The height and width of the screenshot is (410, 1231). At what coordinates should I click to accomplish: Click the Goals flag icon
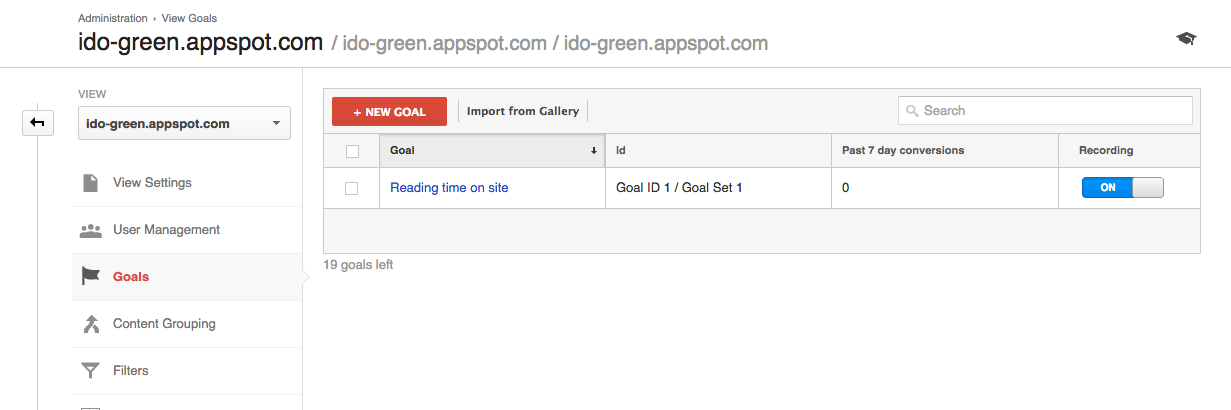91,277
